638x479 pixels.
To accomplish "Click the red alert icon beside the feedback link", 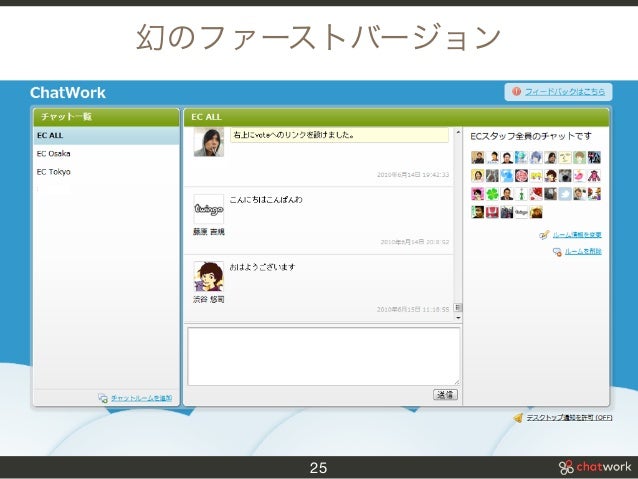I will pos(516,92).
